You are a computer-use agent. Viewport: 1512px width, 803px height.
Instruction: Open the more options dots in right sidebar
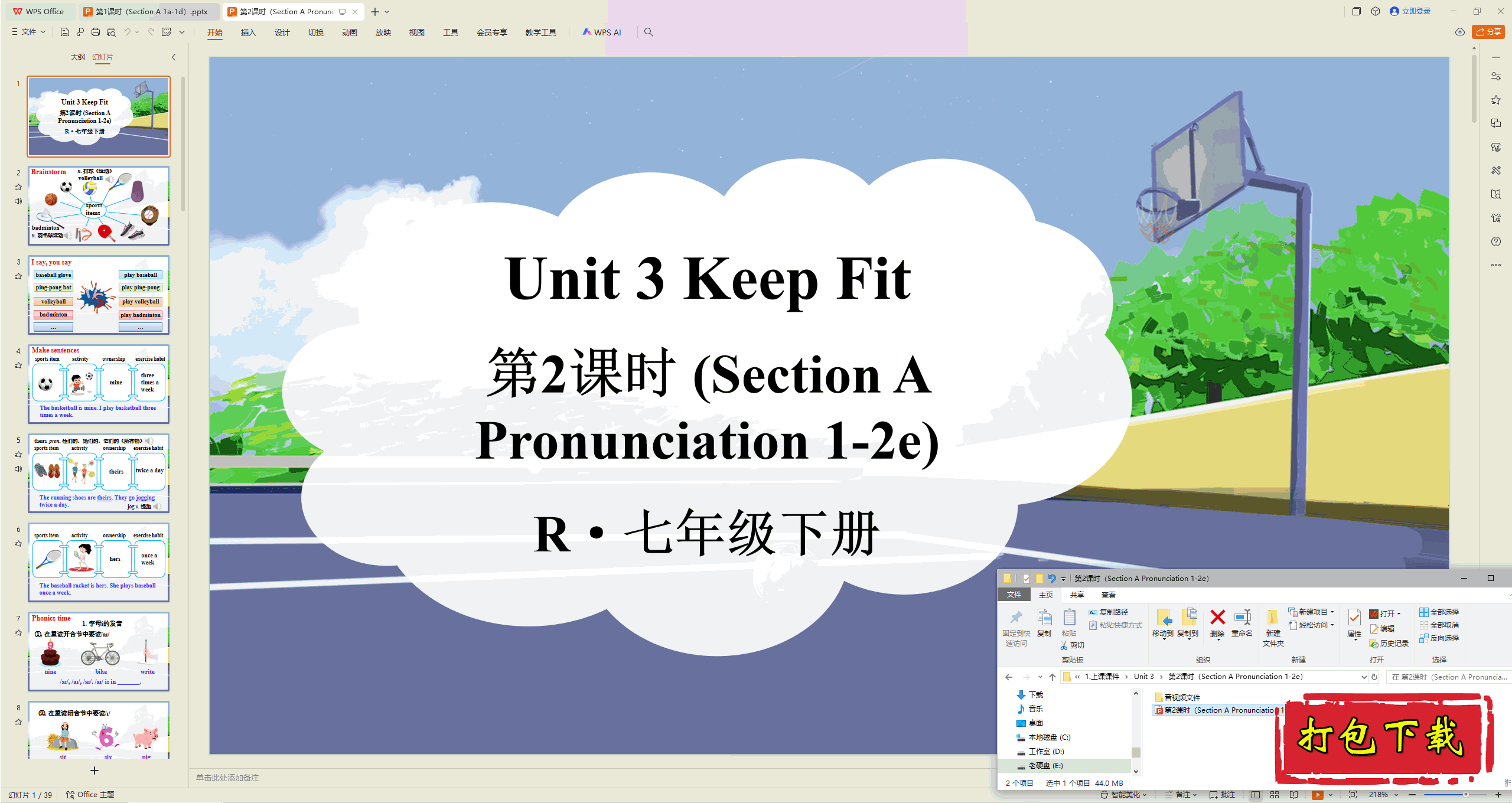pos(1496,265)
